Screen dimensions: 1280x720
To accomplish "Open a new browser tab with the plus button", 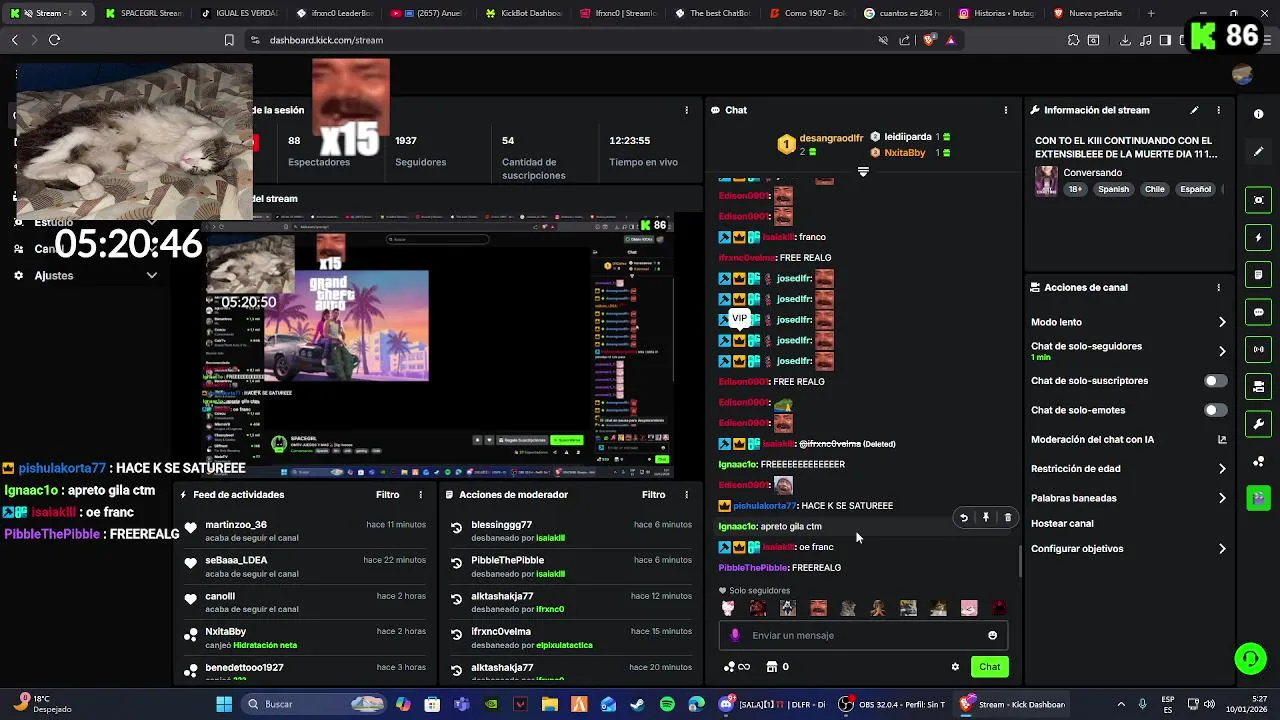I will point(1151,13).
